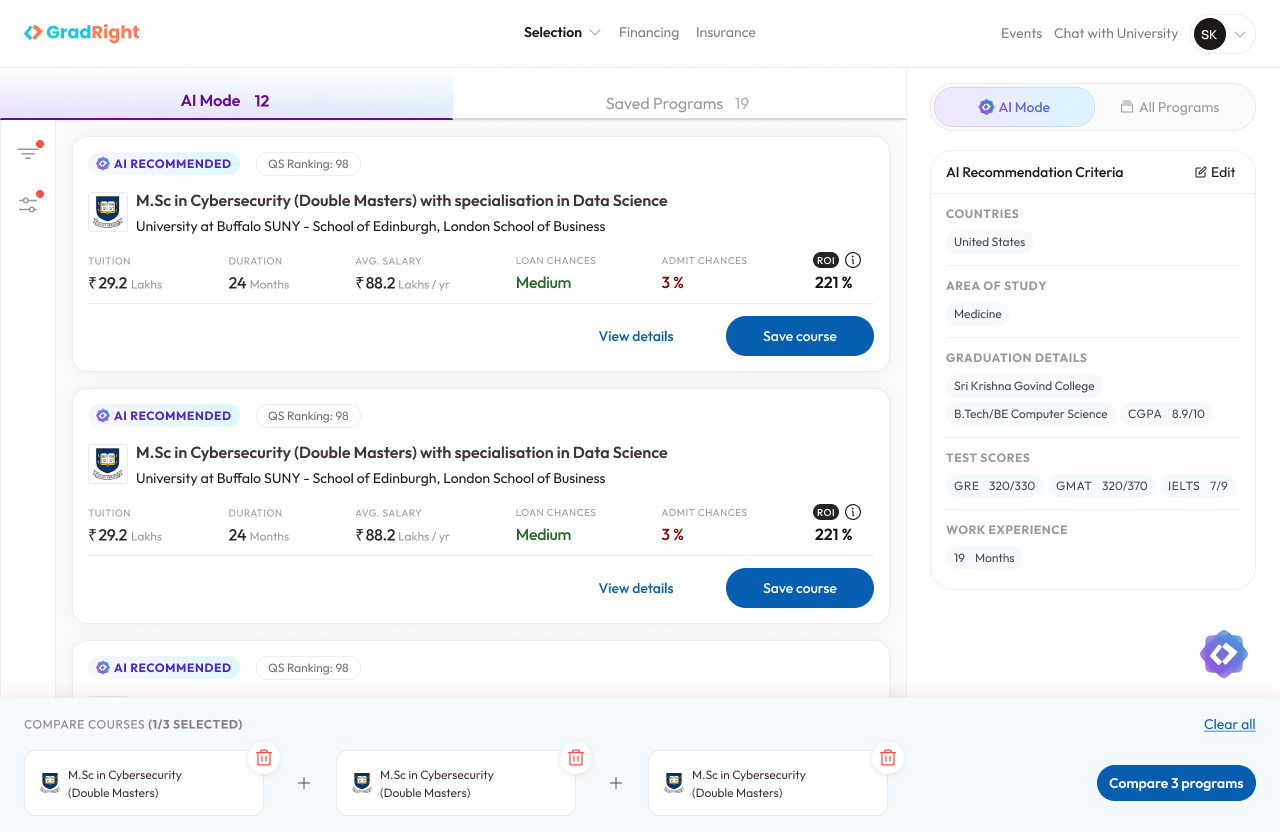Click the SK profile avatar
1280x832 pixels.
(x=1210, y=34)
